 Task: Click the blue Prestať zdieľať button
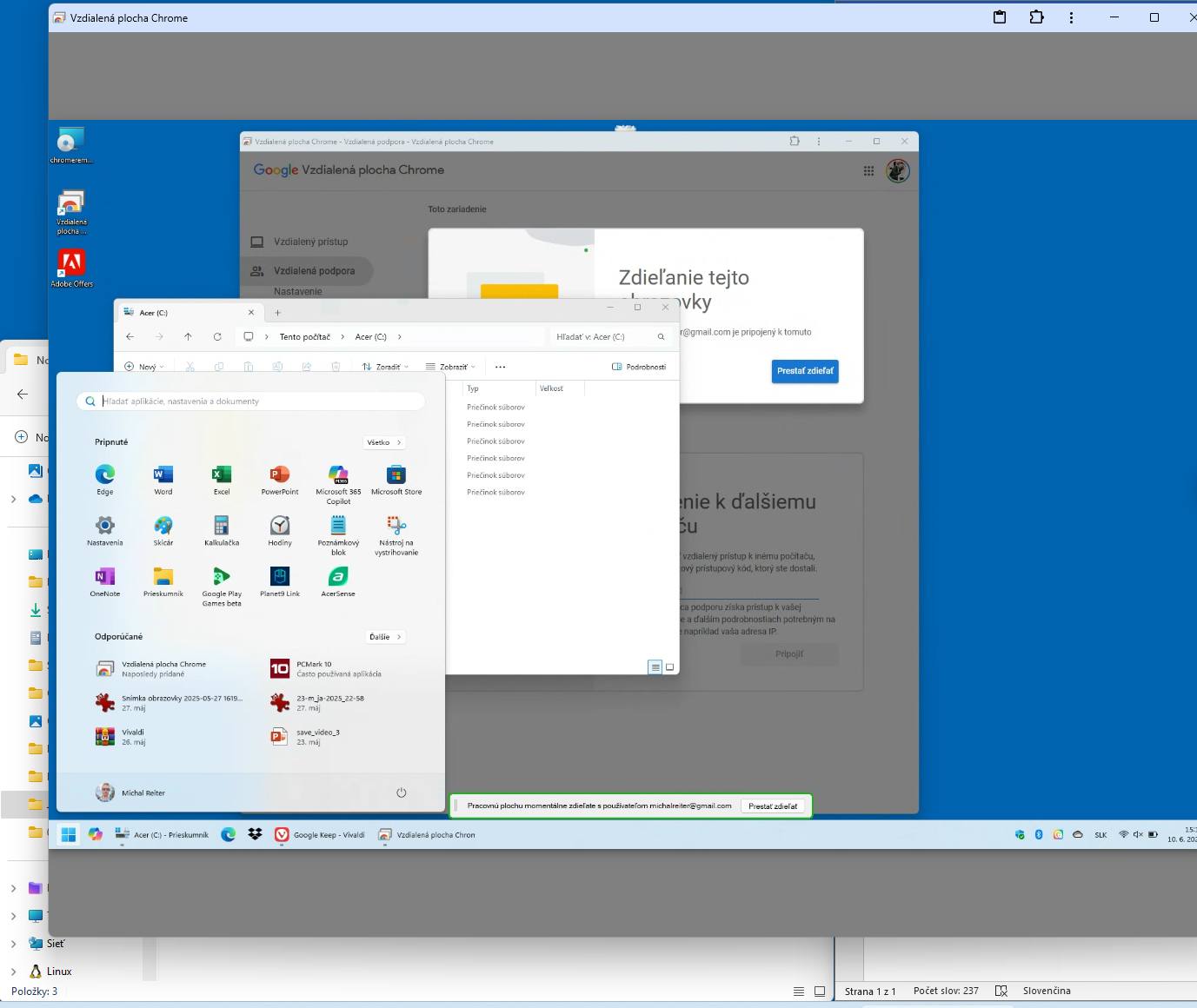[x=805, y=371]
